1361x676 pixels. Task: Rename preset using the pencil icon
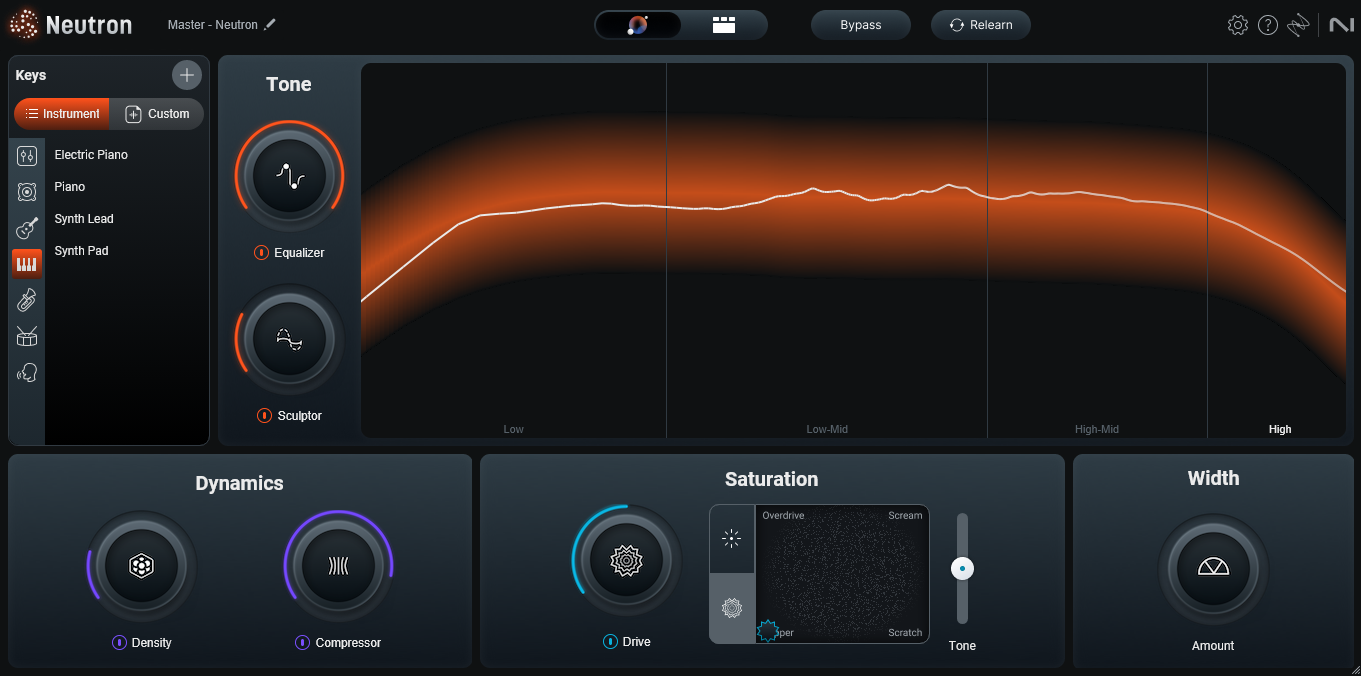coord(270,24)
